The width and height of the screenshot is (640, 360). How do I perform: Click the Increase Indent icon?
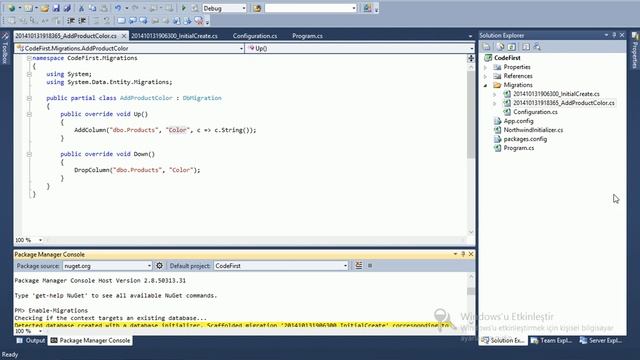(x=82, y=20)
